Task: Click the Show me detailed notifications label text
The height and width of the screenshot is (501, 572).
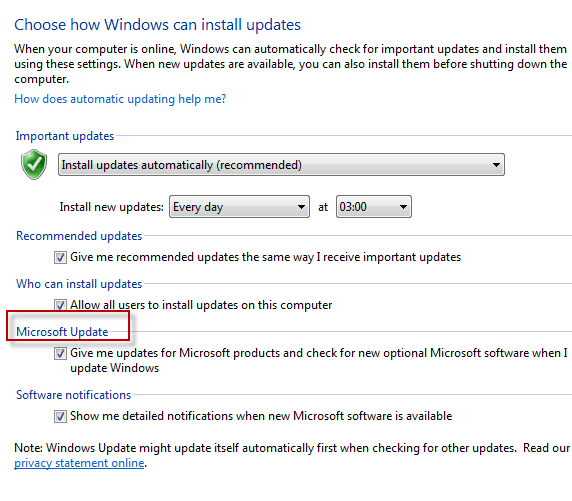Action: coord(261,416)
